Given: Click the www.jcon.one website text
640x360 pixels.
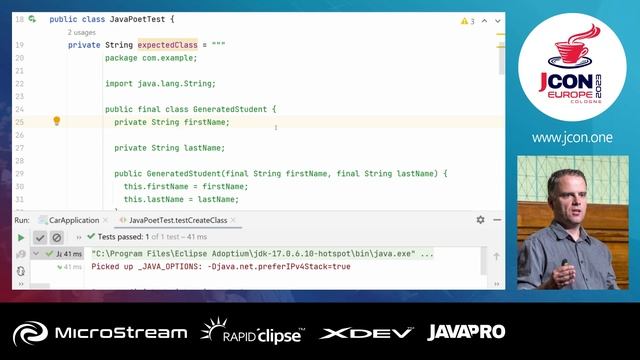Looking at the screenshot, I should 572,138.
